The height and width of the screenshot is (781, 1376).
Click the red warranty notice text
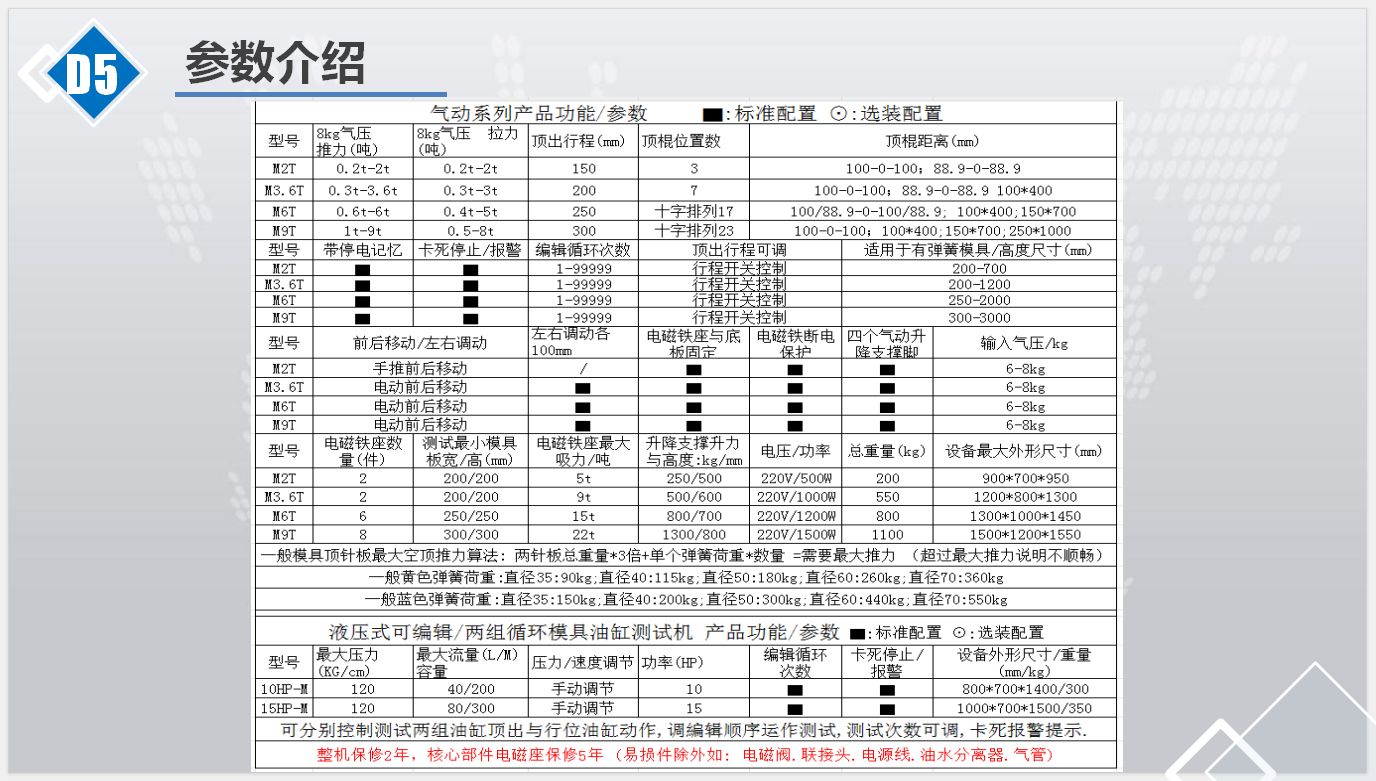(x=685, y=754)
